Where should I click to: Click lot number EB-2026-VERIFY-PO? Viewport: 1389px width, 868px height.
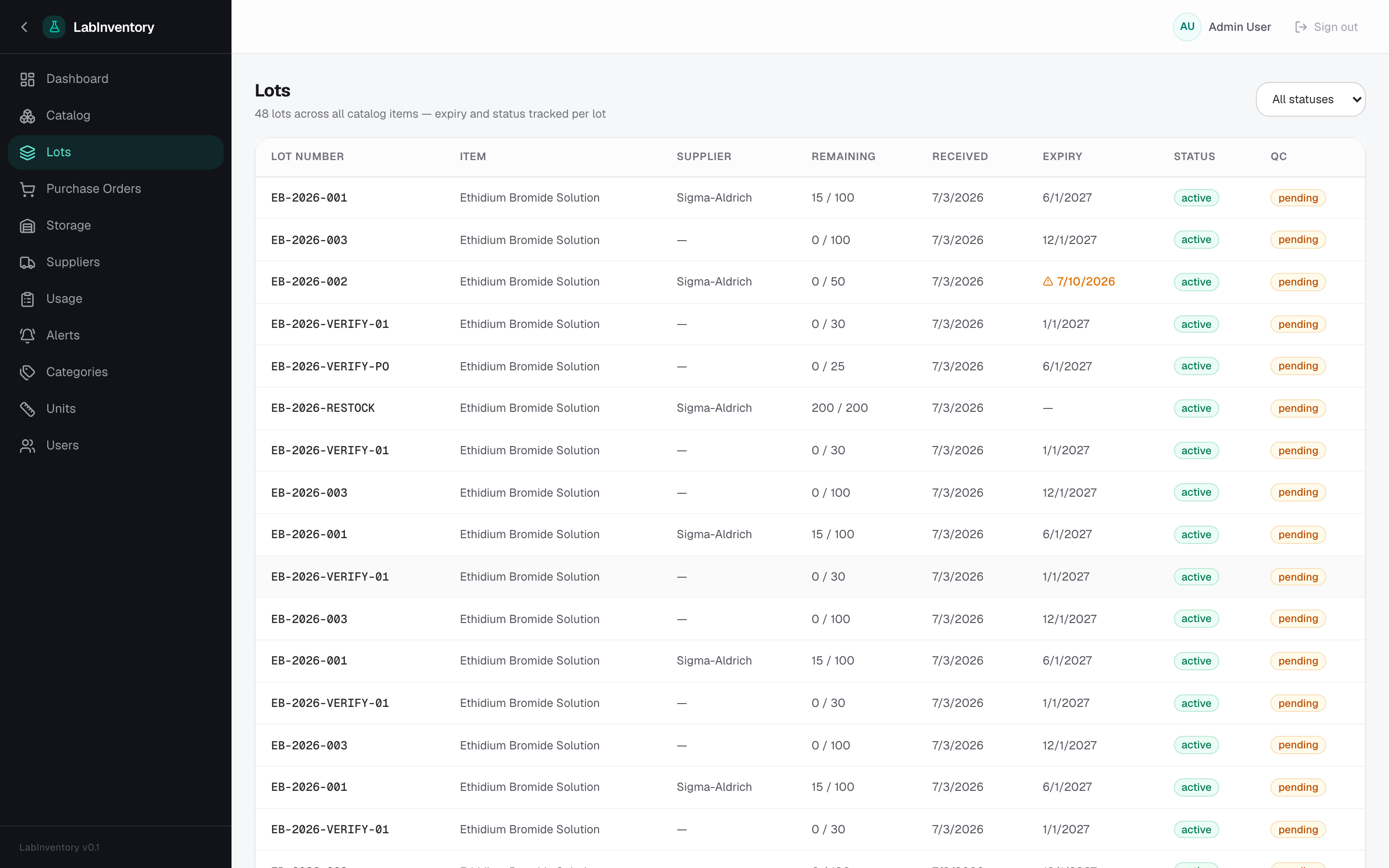(330, 366)
